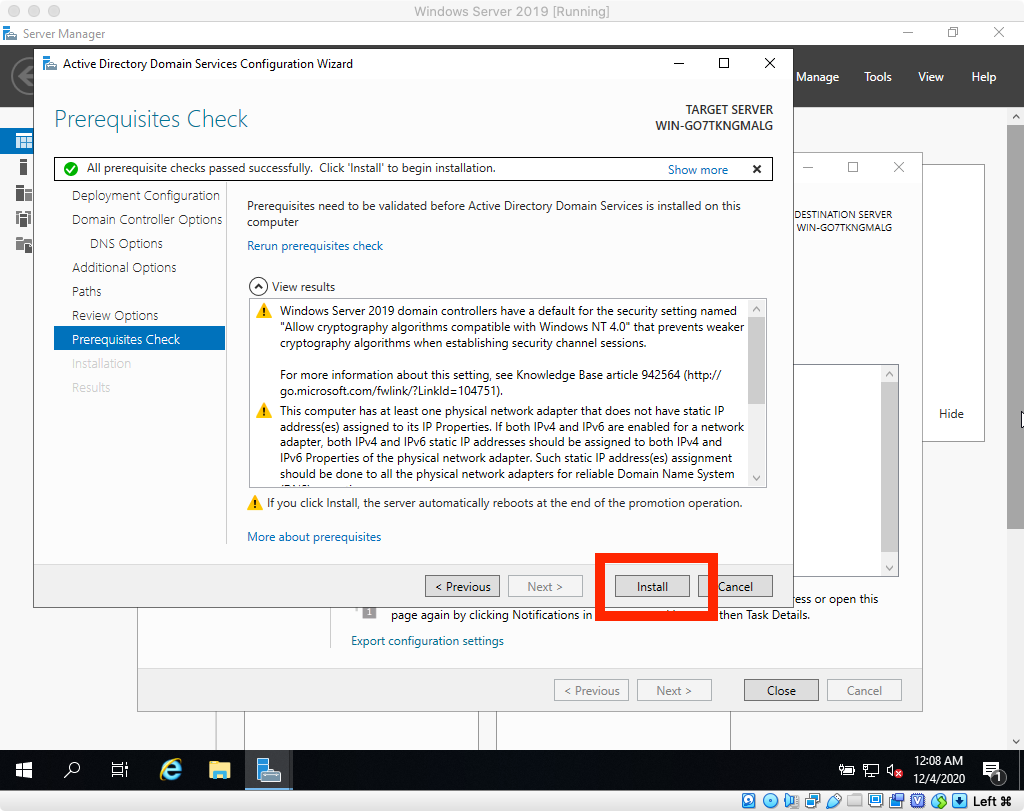The image size is (1024, 811).
Task: Click VirtualBox network status icon
Action: tap(812, 801)
